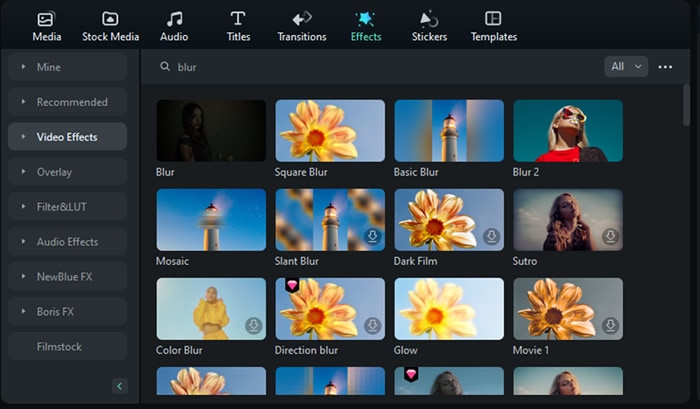Click the Basic Blur label text
This screenshot has width=700, height=409.
click(416, 172)
